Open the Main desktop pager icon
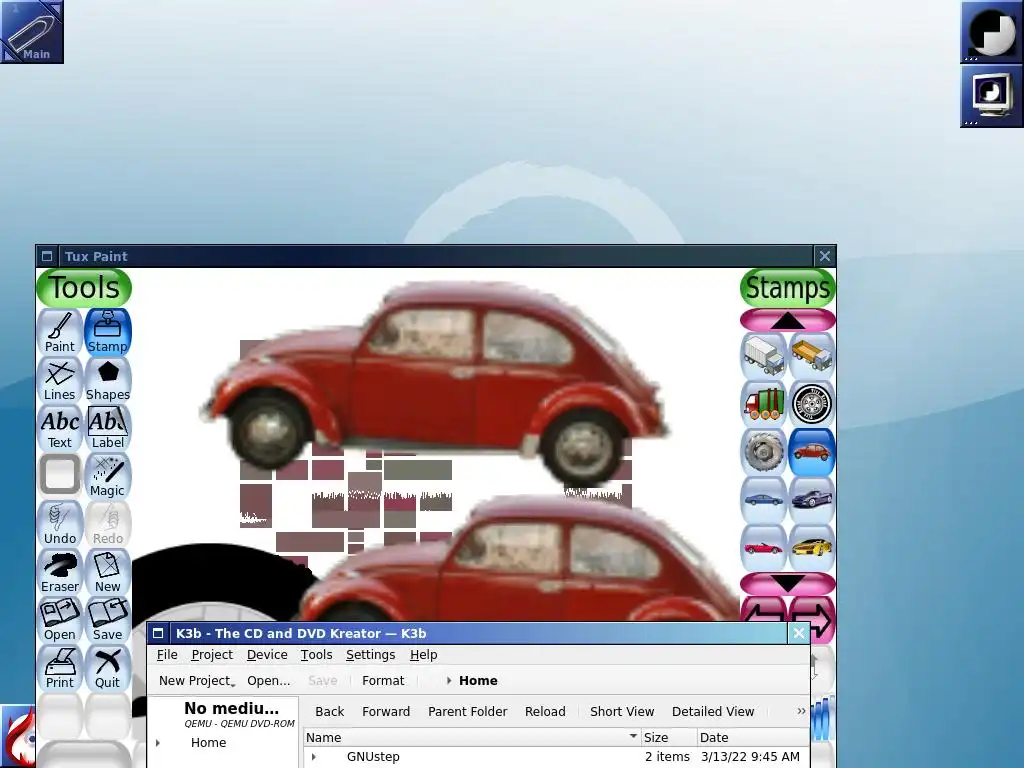This screenshot has width=1024, height=768. point(32,32)
